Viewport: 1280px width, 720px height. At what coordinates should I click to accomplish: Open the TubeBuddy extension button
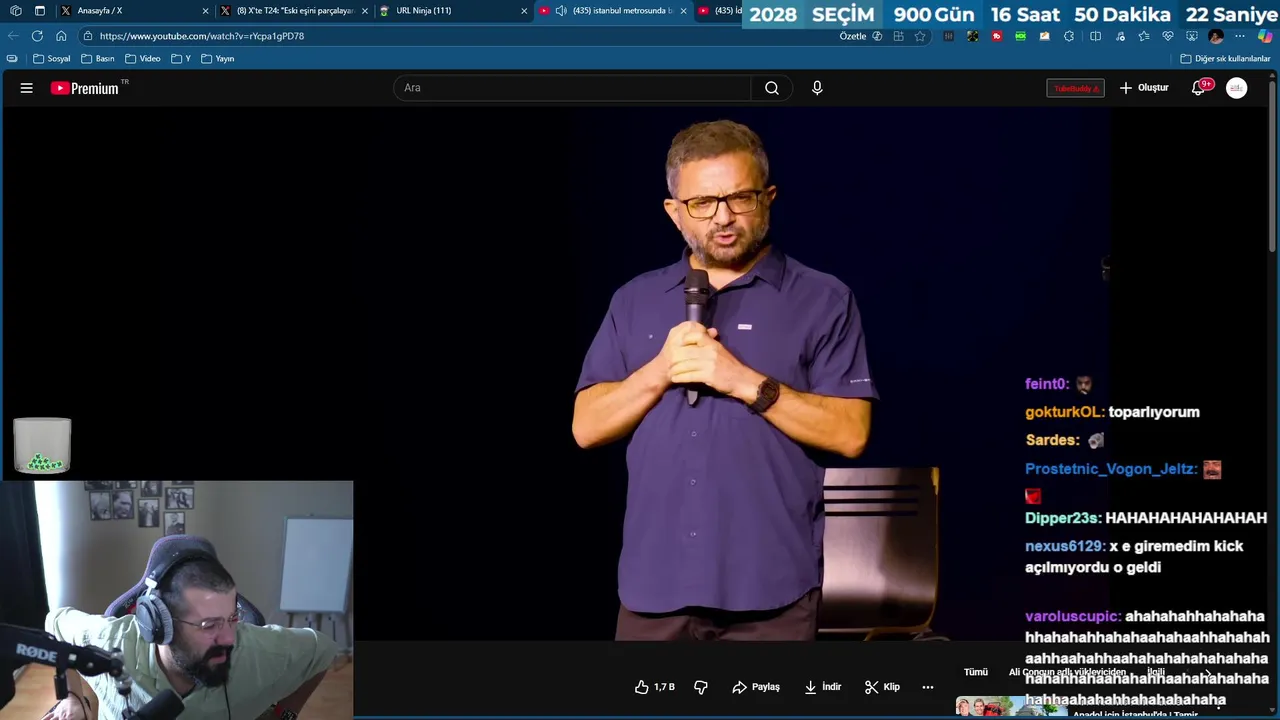[x=1075, y=88]
